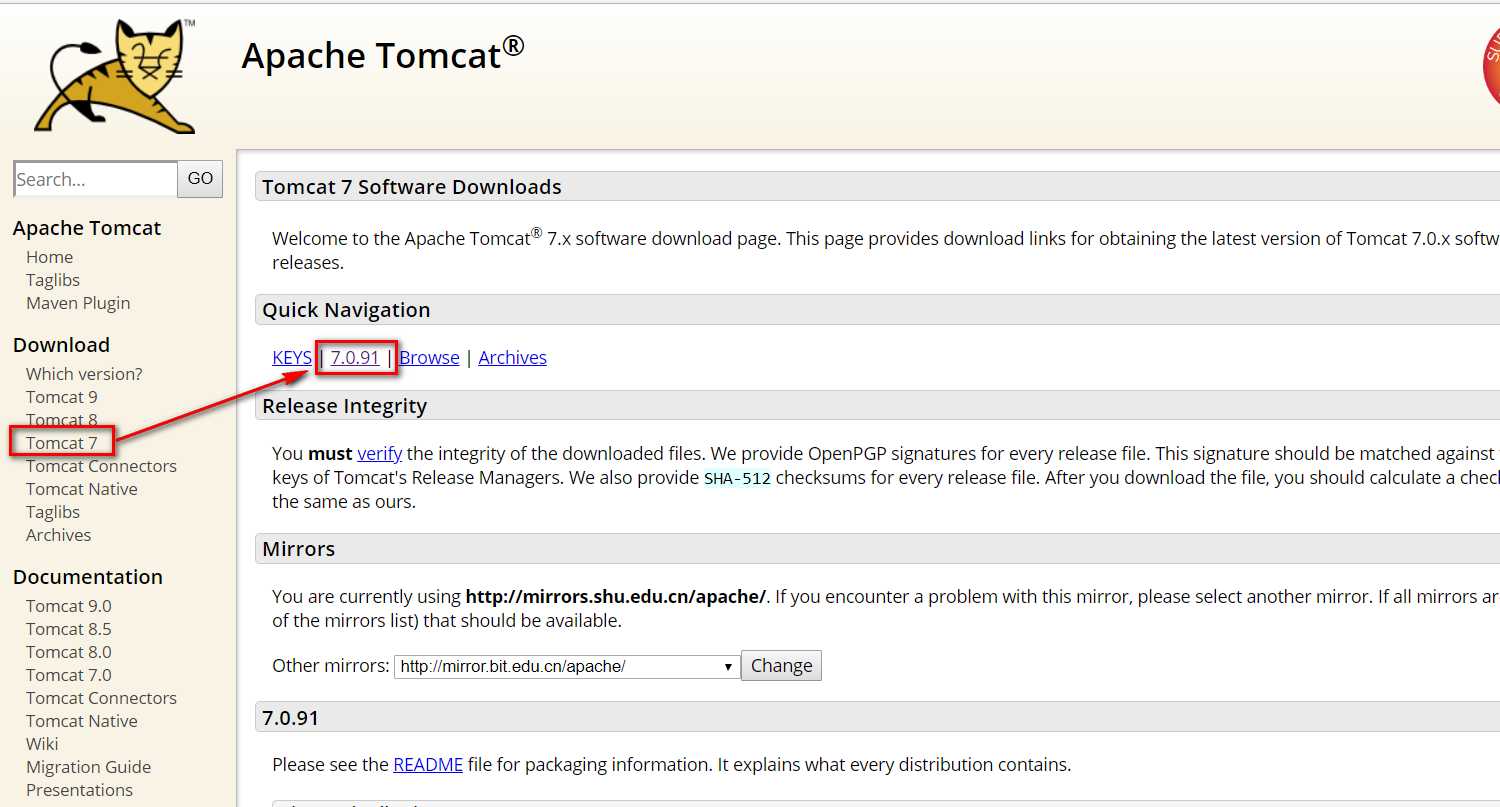Viewport: 1500px width, 807px height.
Task: Click the Mirrors section heading
Action: [298, 549]
